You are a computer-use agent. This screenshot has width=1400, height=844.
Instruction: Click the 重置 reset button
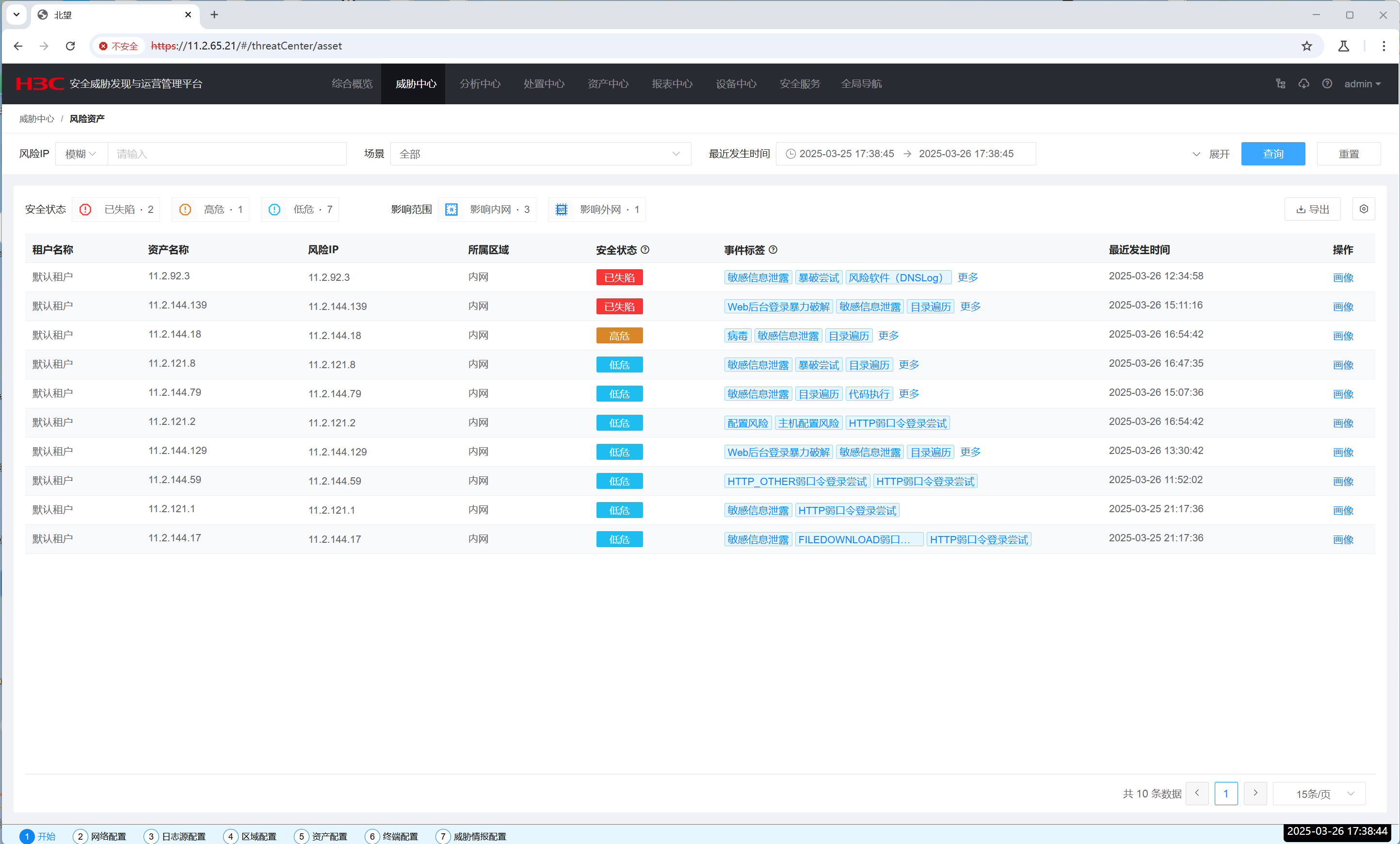click(x=1348, y=153)
